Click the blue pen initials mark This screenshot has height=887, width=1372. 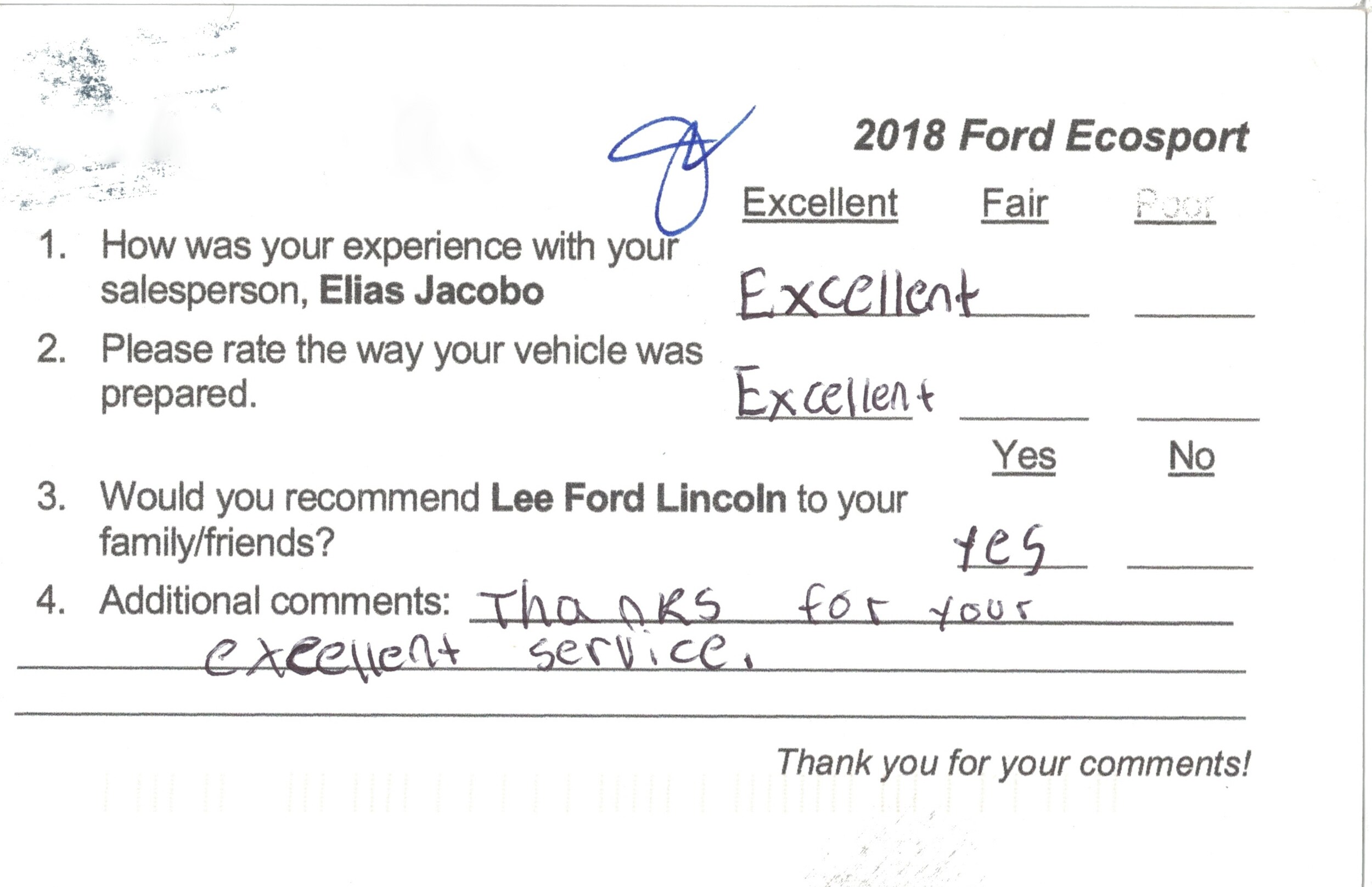click(681, 170)
